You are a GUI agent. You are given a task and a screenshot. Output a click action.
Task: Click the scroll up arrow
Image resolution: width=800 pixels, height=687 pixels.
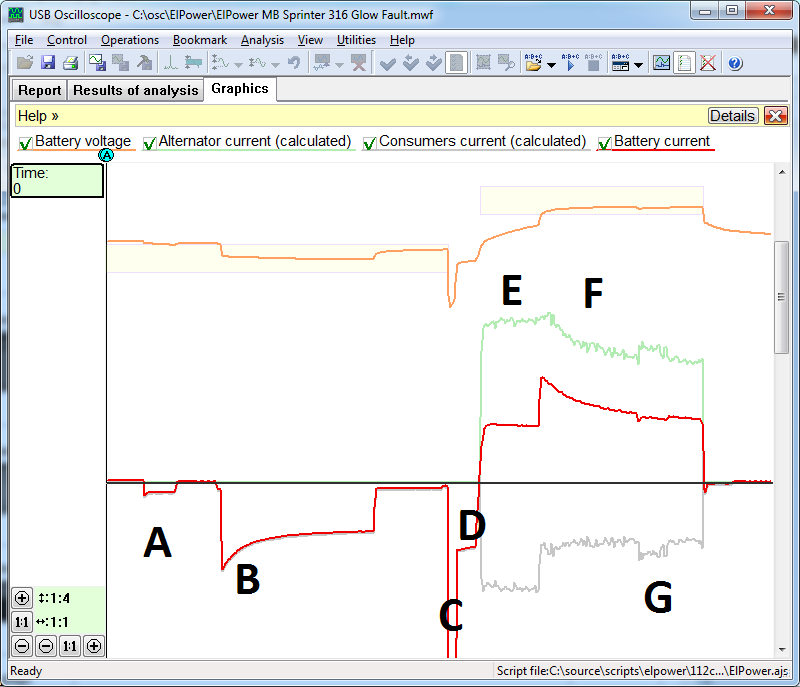point(782,172)
